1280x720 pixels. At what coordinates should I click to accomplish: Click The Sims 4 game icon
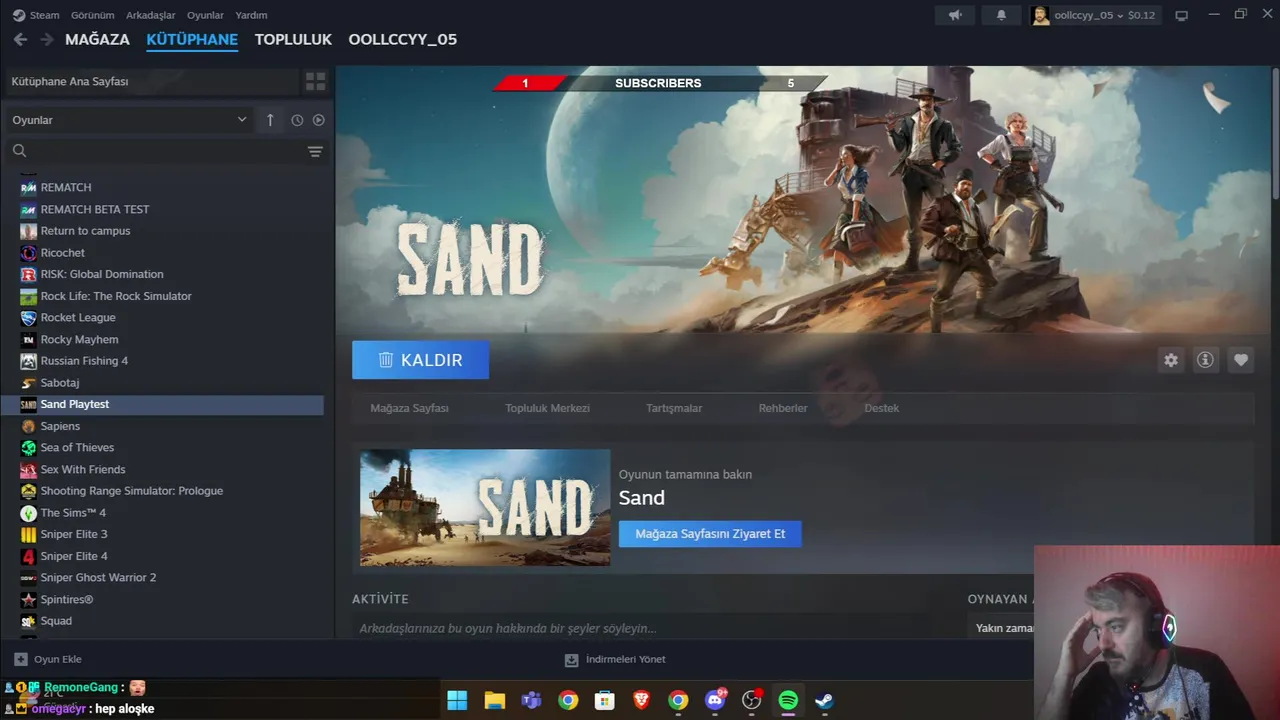tap(29, 513)
